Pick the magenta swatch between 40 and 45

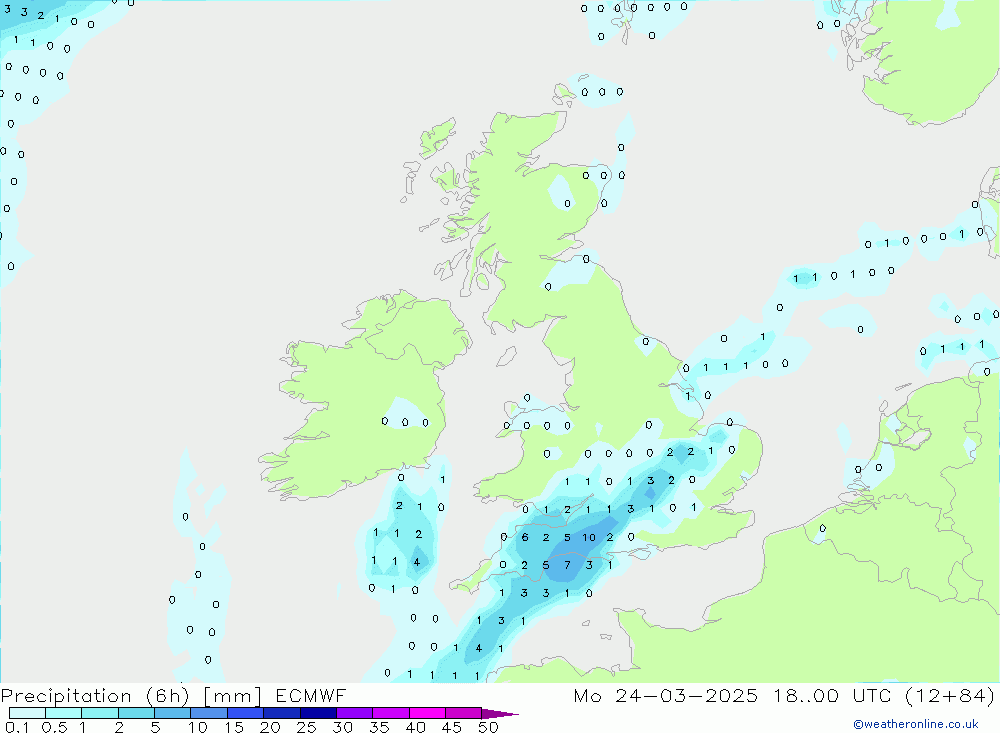pos(427,713)
